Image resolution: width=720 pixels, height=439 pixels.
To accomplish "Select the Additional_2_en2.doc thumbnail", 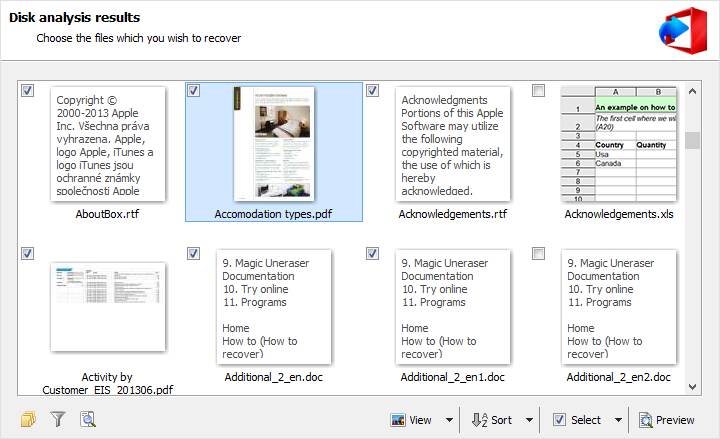I will click(x=619, y=307).
